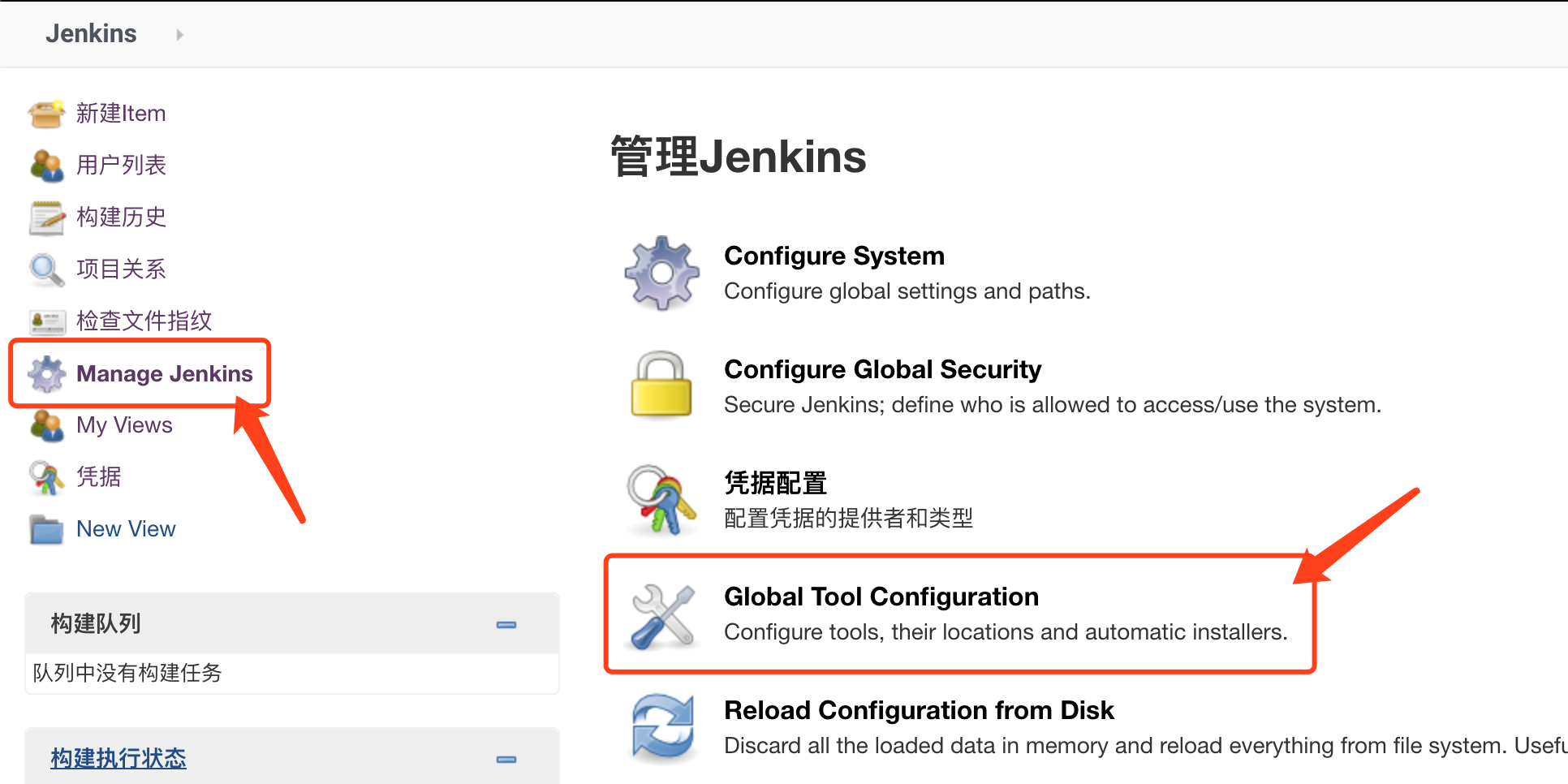The width and height of the screenshot is (1568, 784).
Task: Click the 凭据 keys icon in sidebar
Action: click(46, 477)
